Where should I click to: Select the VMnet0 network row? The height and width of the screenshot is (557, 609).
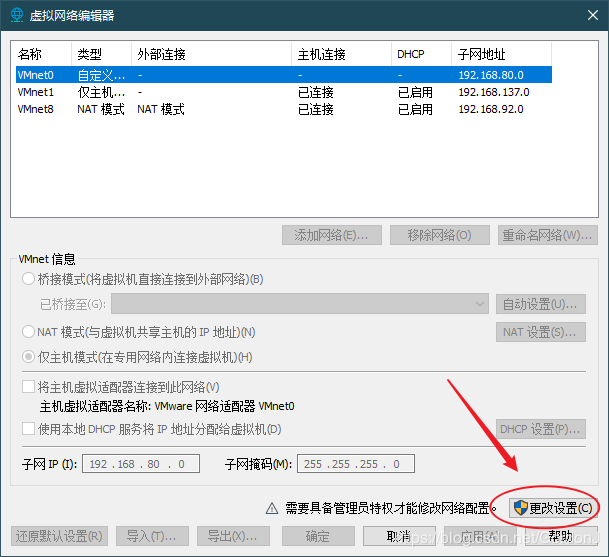tap(284, 75)
